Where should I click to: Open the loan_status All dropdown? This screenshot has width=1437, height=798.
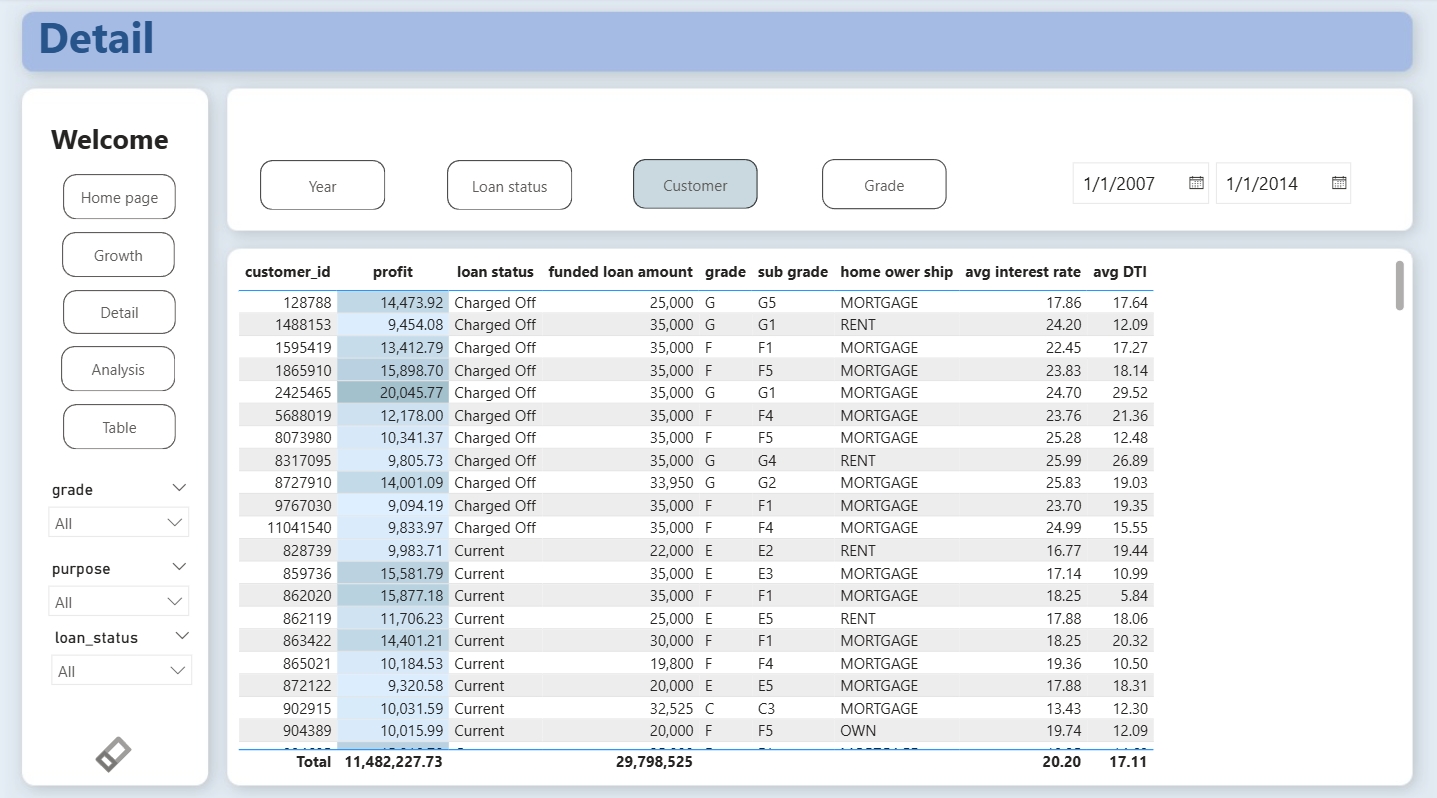click(121, 671)
